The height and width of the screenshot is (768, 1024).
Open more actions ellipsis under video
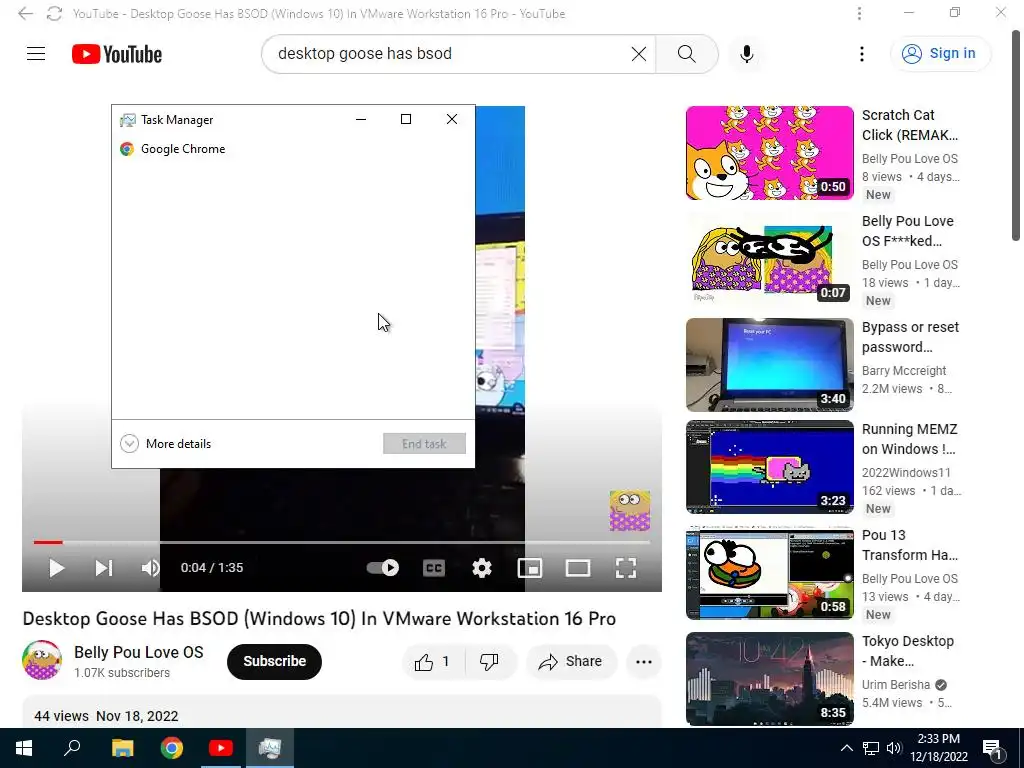(x=643, y=662)
